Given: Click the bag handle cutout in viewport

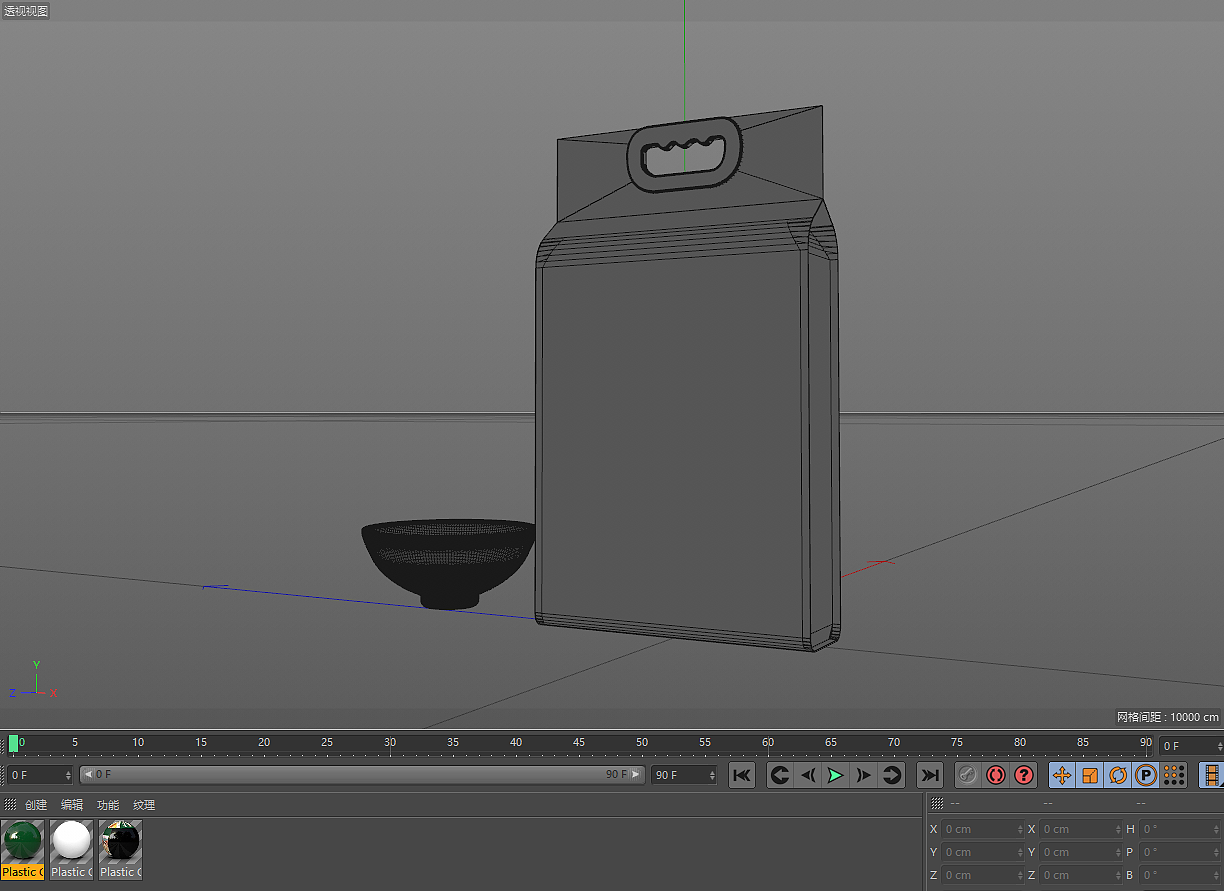Looking at the screenshot, I should click(x=684, y=156).
